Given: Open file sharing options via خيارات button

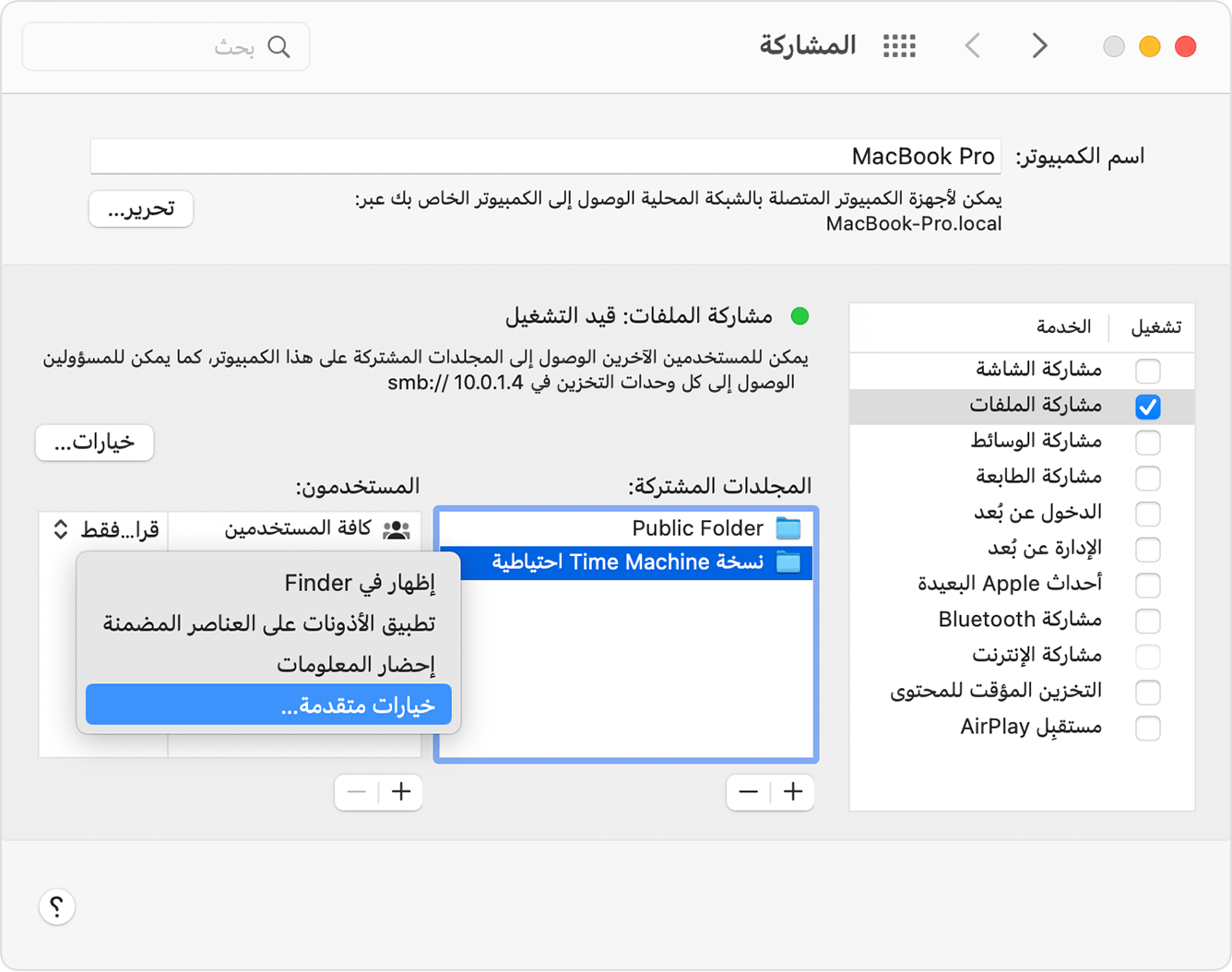Looking at the screenshot, I should coord(93,443).
